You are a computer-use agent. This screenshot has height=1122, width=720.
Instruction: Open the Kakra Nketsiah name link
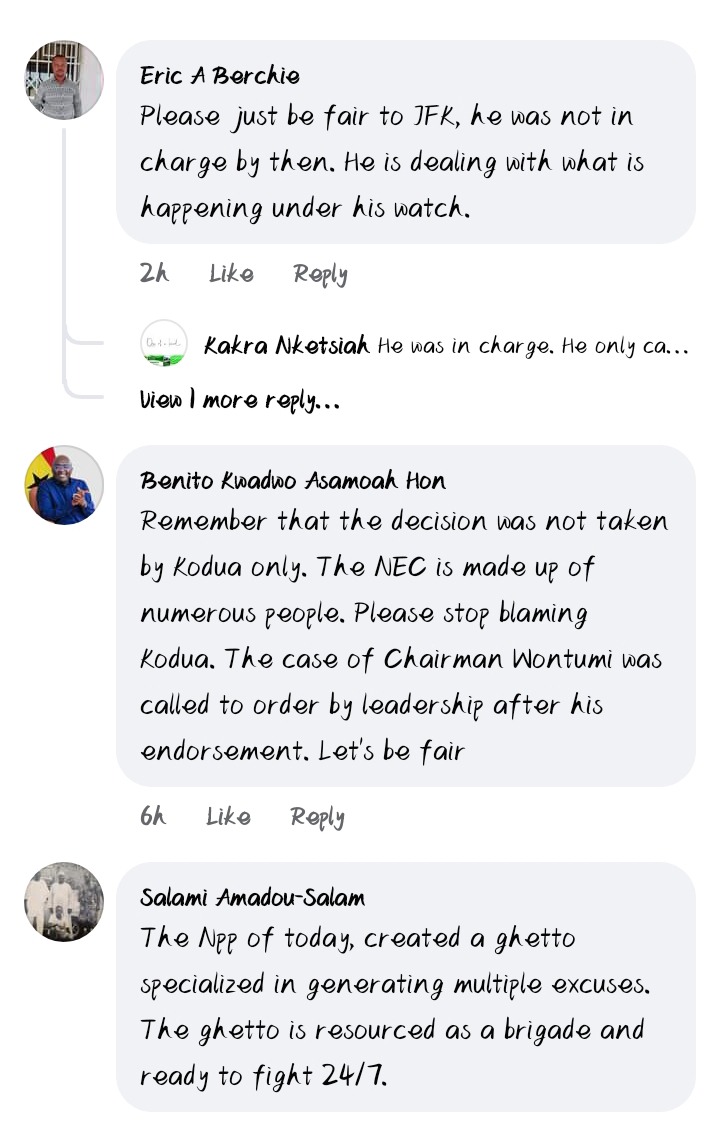(x=286, y=346)
